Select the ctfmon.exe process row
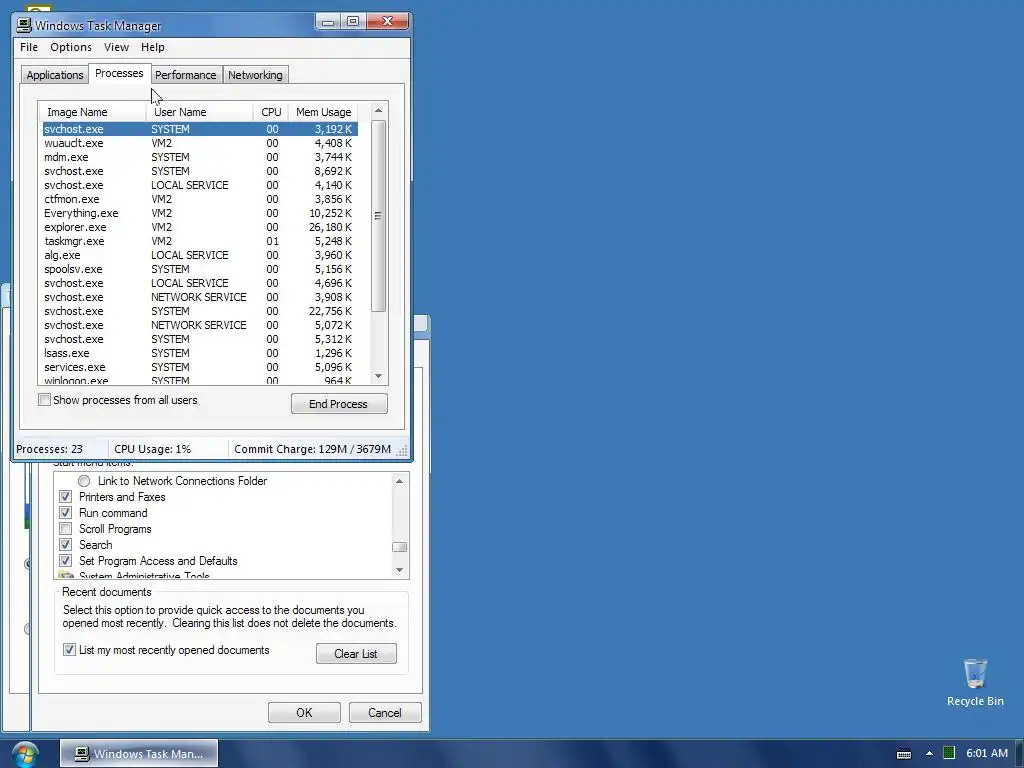1024x768 pixels. 199,199
